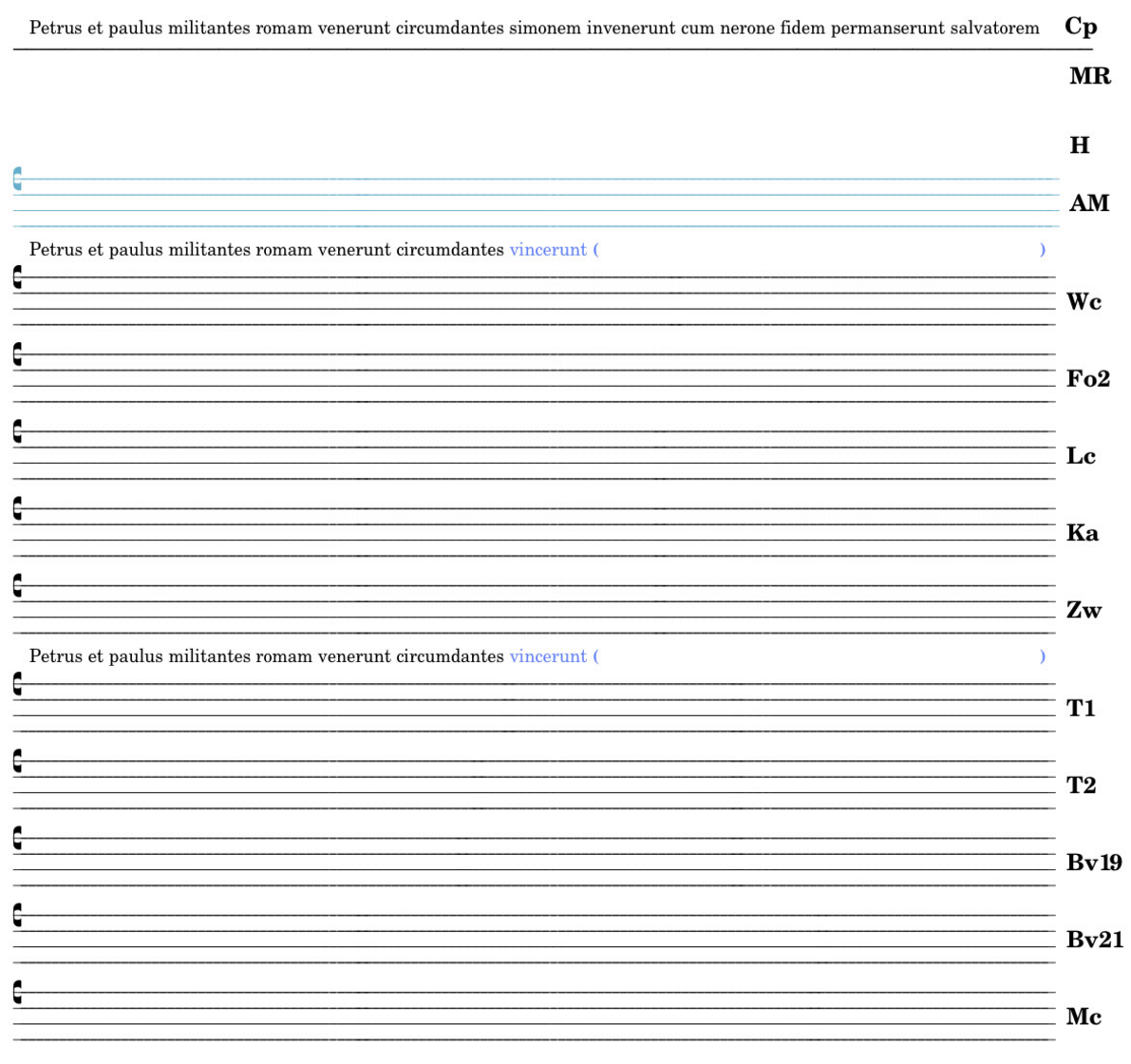Click the AM source label
The height and width of the screenshot is (1064, 1131).
click(x=1088, y=203)
